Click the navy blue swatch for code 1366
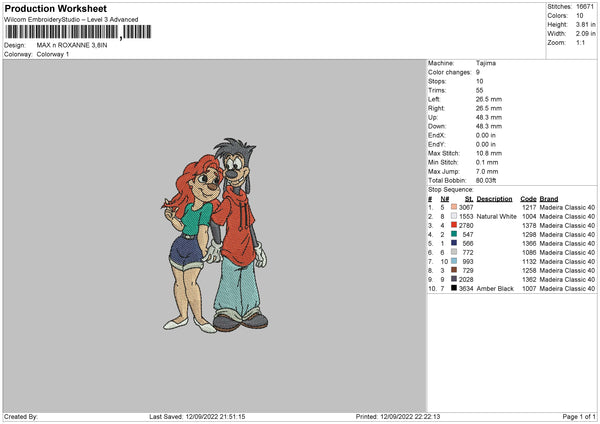Screen dimensions: 600x424 (x=454, y=243)
